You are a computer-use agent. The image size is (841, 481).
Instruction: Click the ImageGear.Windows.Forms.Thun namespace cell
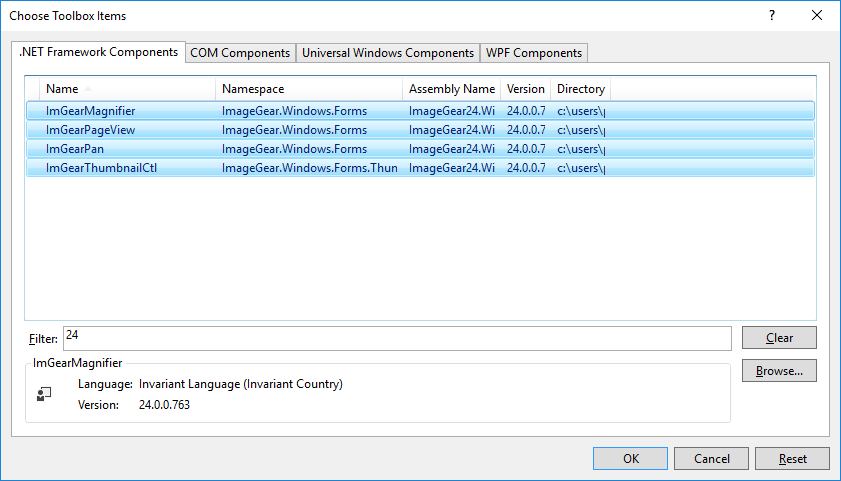point(309,168)
